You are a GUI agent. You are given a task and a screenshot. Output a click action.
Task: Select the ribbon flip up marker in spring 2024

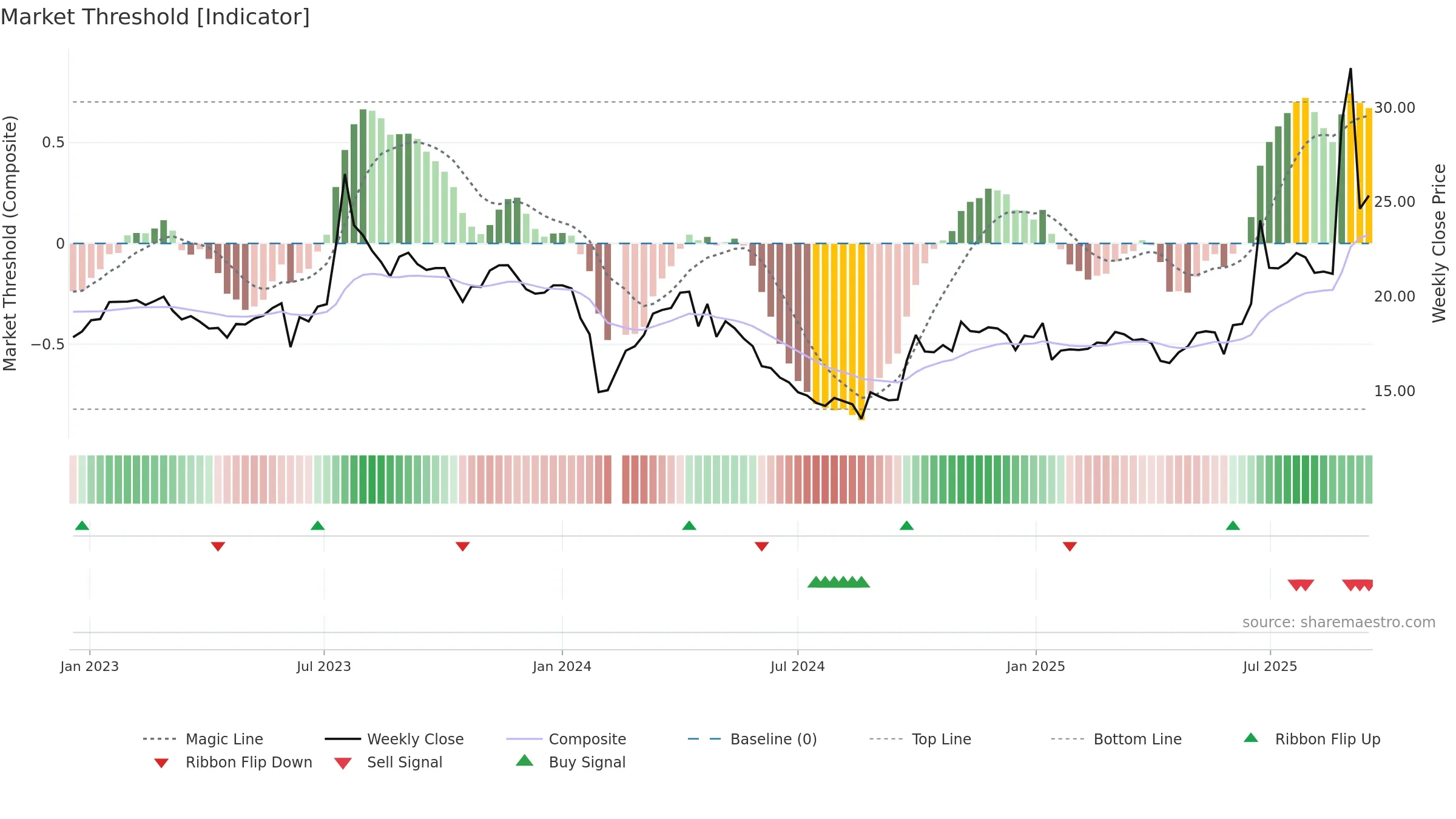689,525
